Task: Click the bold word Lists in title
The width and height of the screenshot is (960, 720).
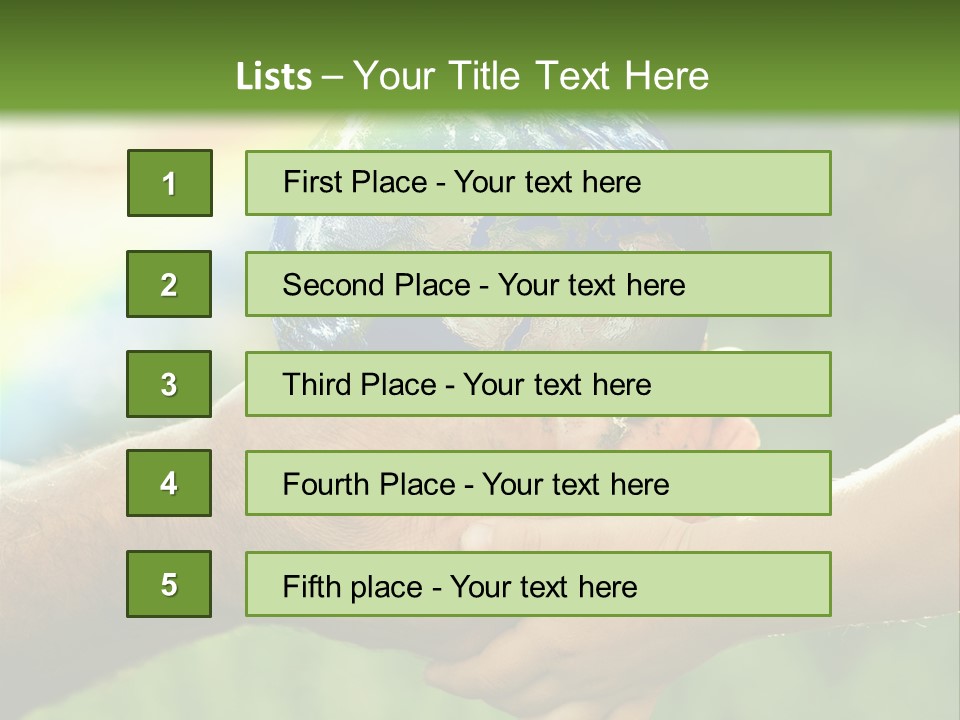Action: [274, 77]
